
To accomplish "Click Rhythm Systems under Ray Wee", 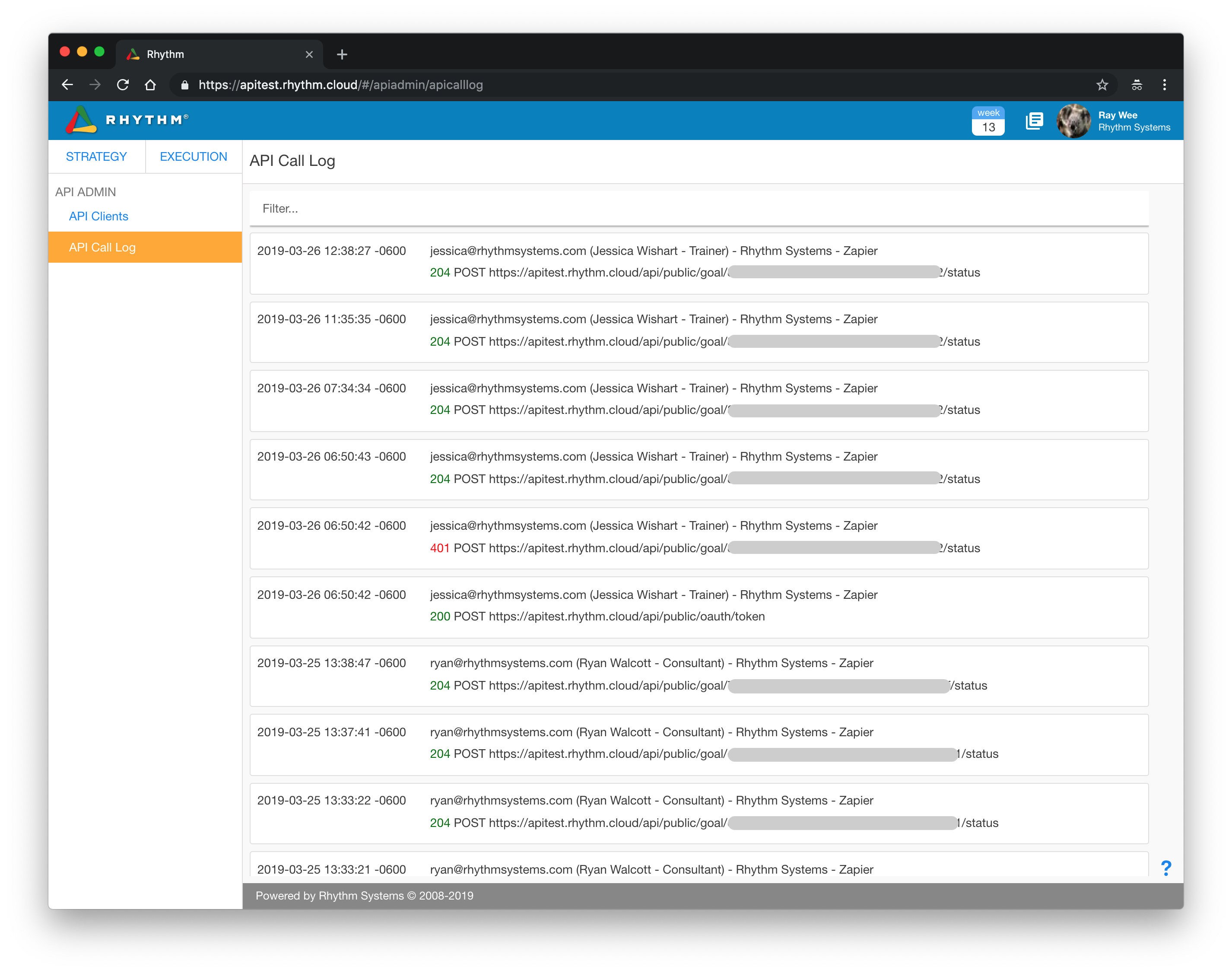I will pos(1134,127).
